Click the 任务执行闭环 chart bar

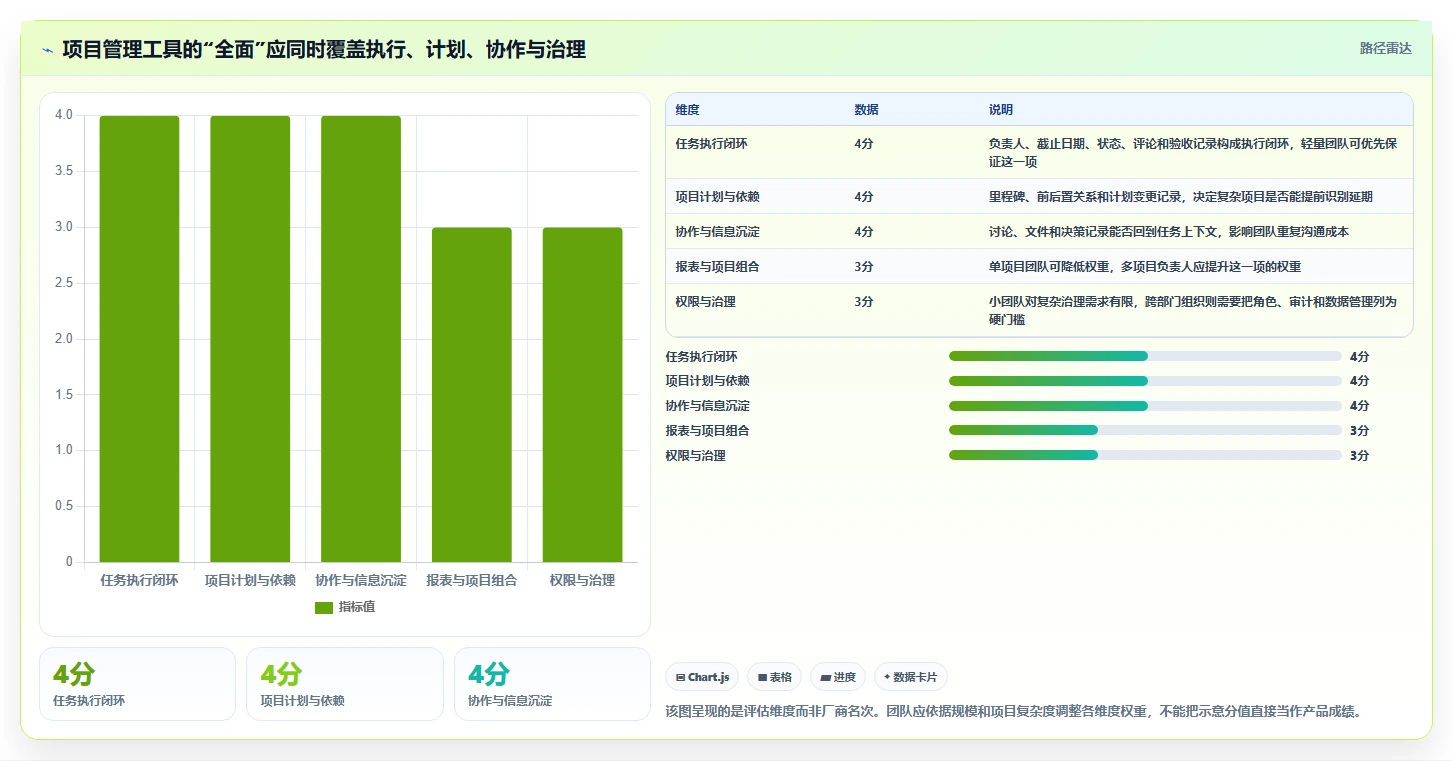click(139, 339)
